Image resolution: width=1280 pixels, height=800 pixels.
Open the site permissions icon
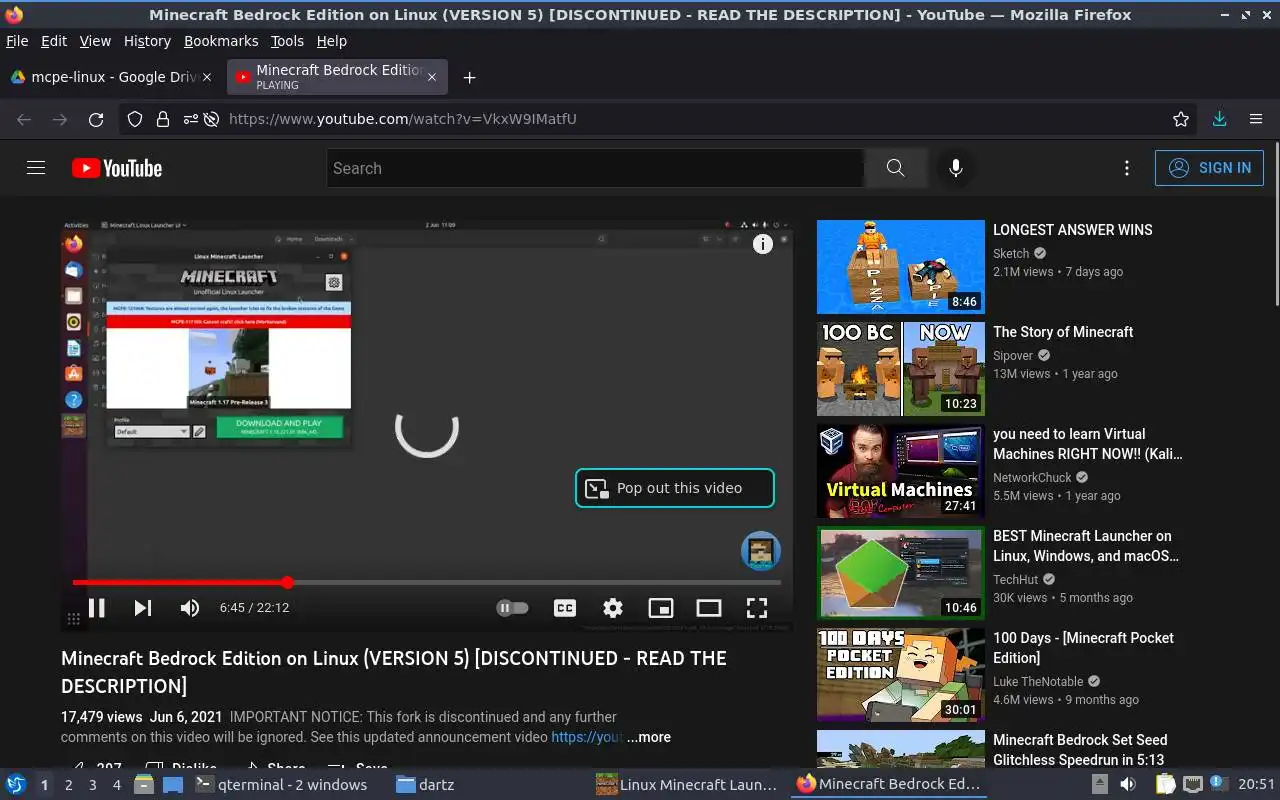tap(189, 119)
